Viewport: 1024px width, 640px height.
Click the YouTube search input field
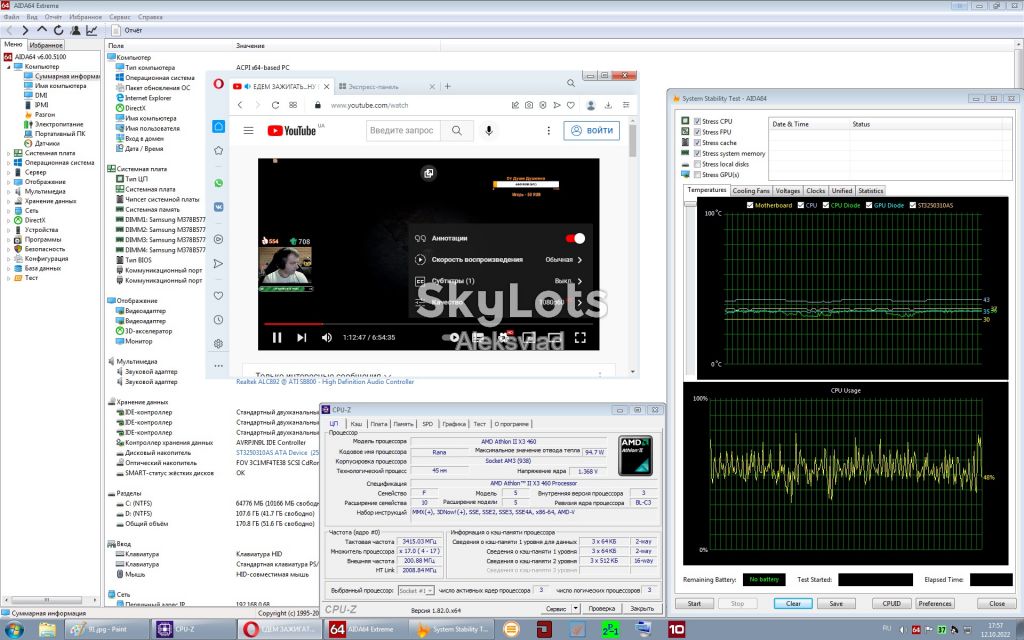click(404, 131)
